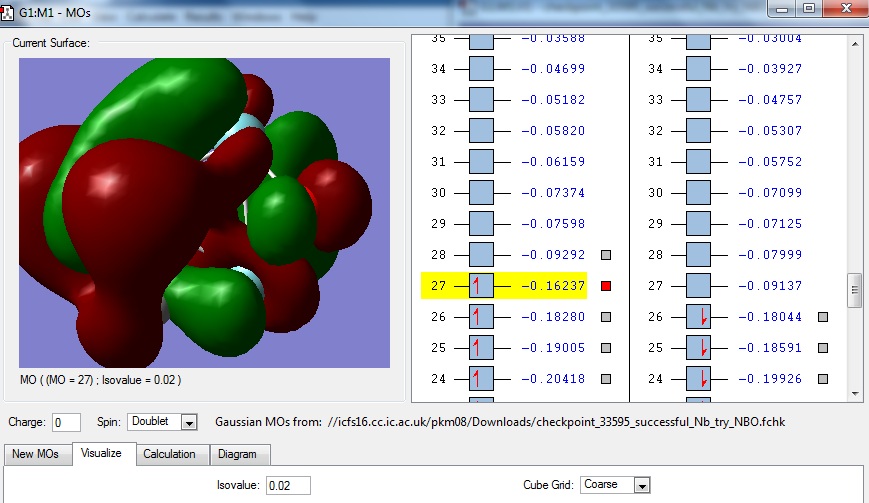
Task: Select beta orbital 34 empty box
Action: [698, 69]
